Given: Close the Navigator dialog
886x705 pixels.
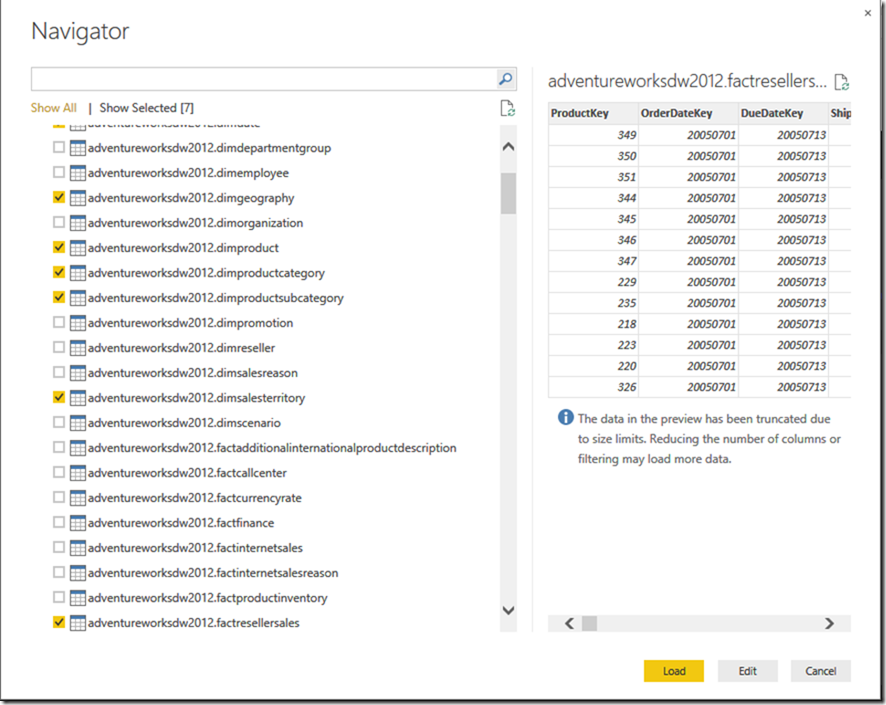Looking at the screenshot, I should click(x=868, y=13).
